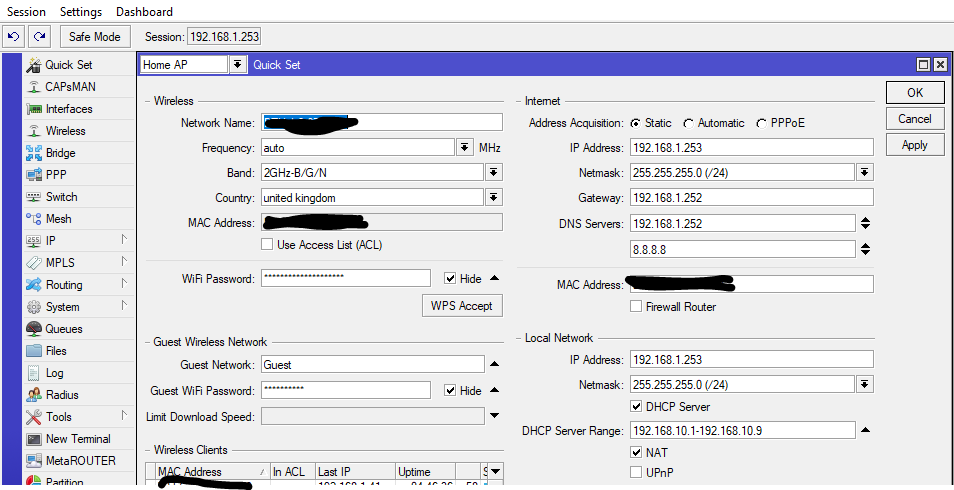Collapse the Guest Network field arrow
Screen dimensions: 954x490
(x=495, y=365)
